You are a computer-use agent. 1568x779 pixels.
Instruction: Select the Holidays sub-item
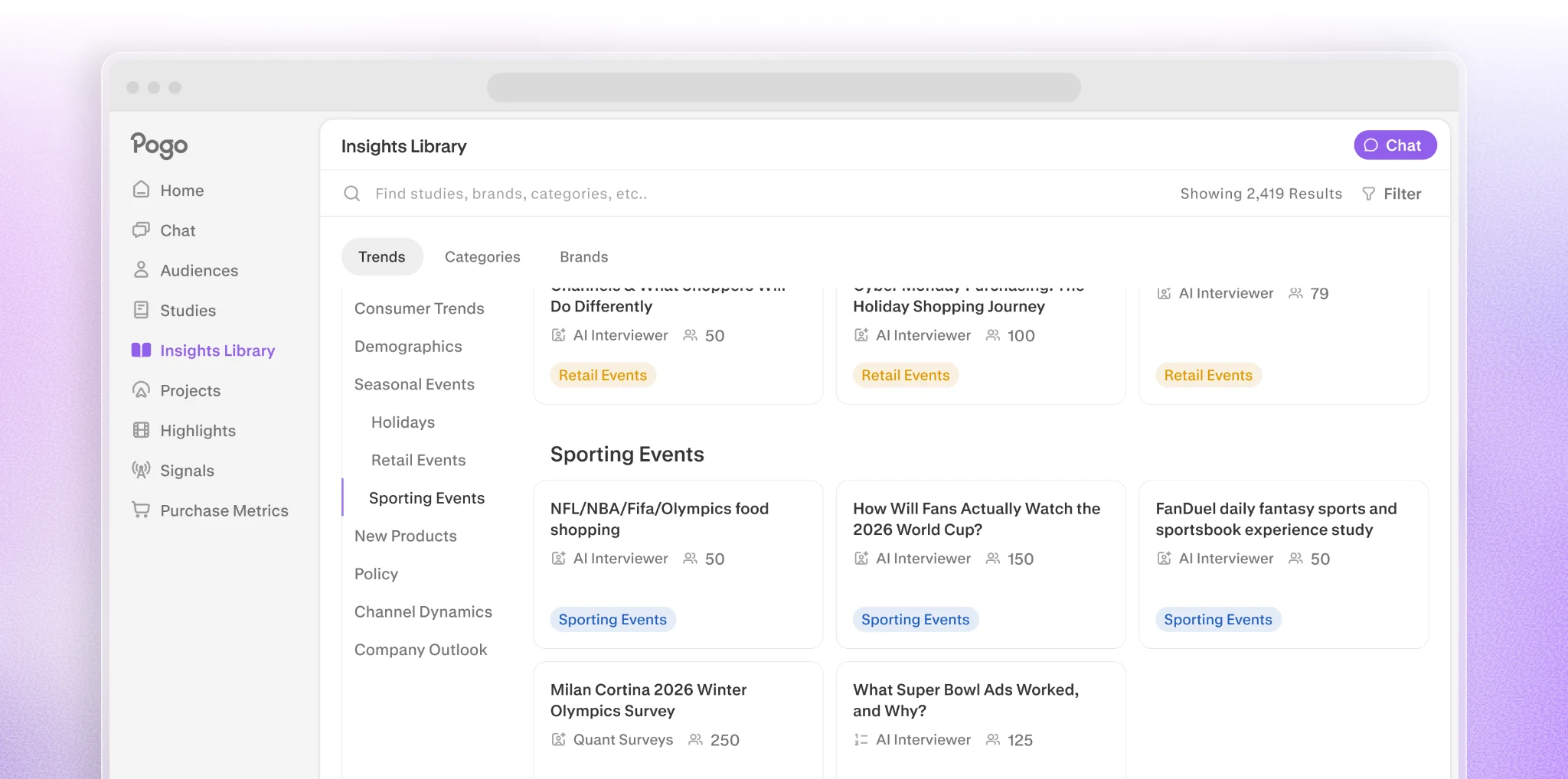click(403, 422)
